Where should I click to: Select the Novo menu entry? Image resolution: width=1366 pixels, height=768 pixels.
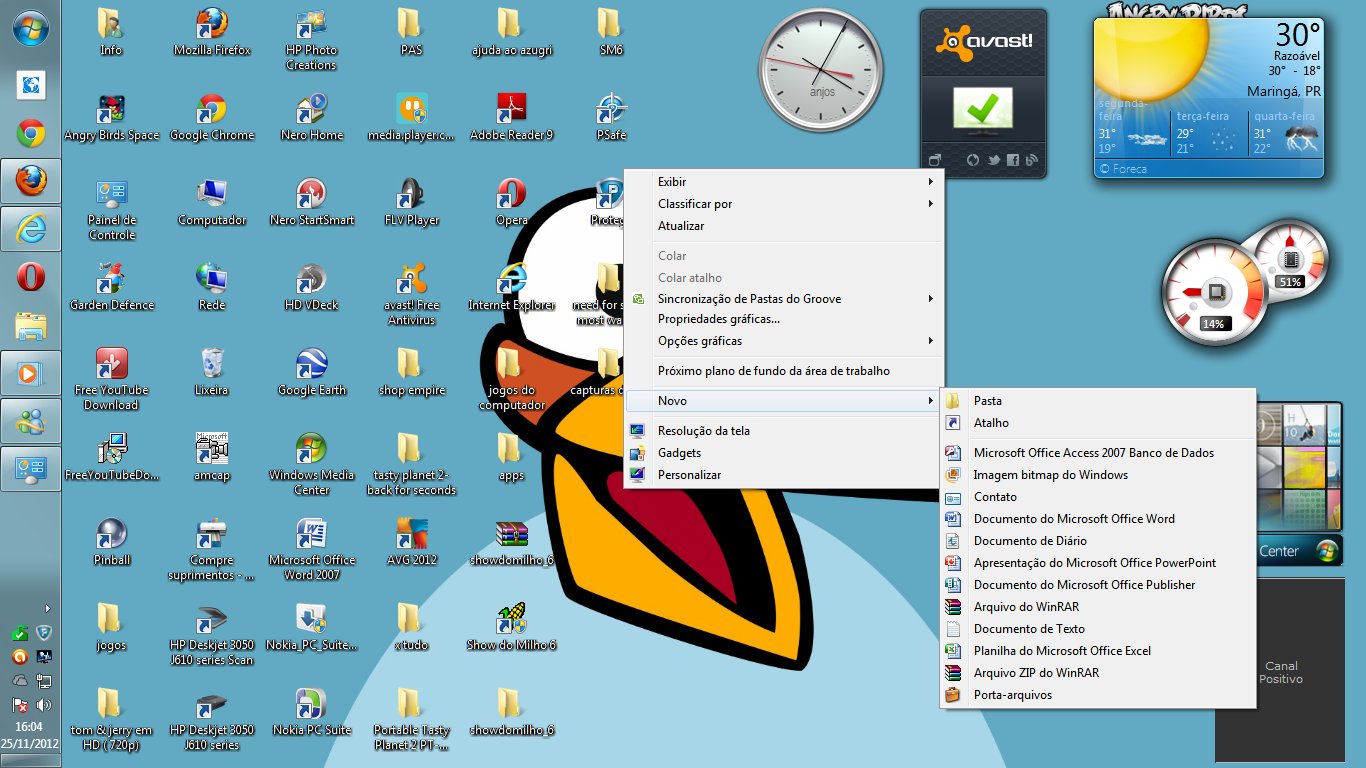point(783,401)
